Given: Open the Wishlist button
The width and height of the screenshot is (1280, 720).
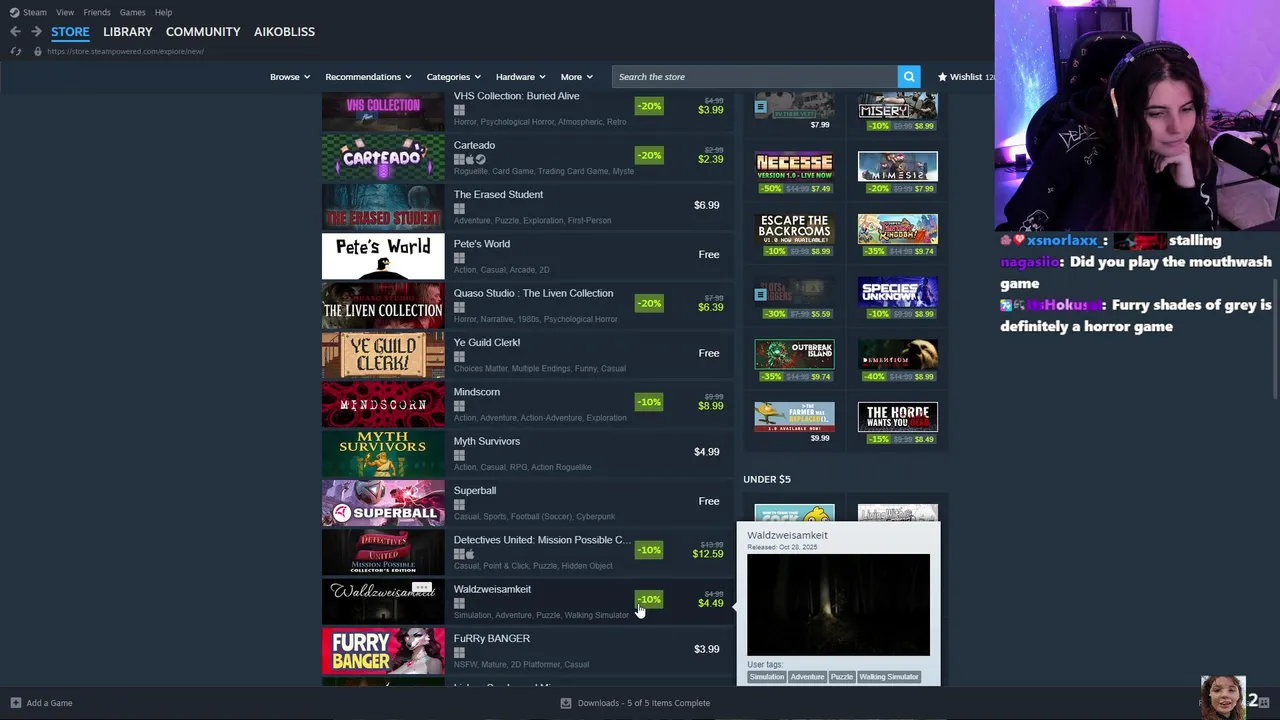Looking at the screenshot, I should tap(964, 77).
